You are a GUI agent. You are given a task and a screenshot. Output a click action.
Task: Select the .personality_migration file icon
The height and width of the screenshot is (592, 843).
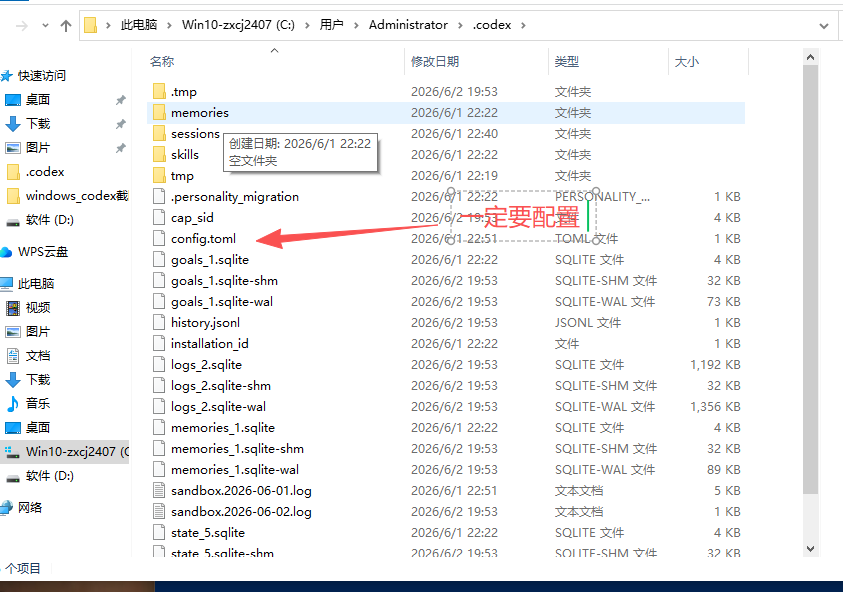tap(159, 197)
